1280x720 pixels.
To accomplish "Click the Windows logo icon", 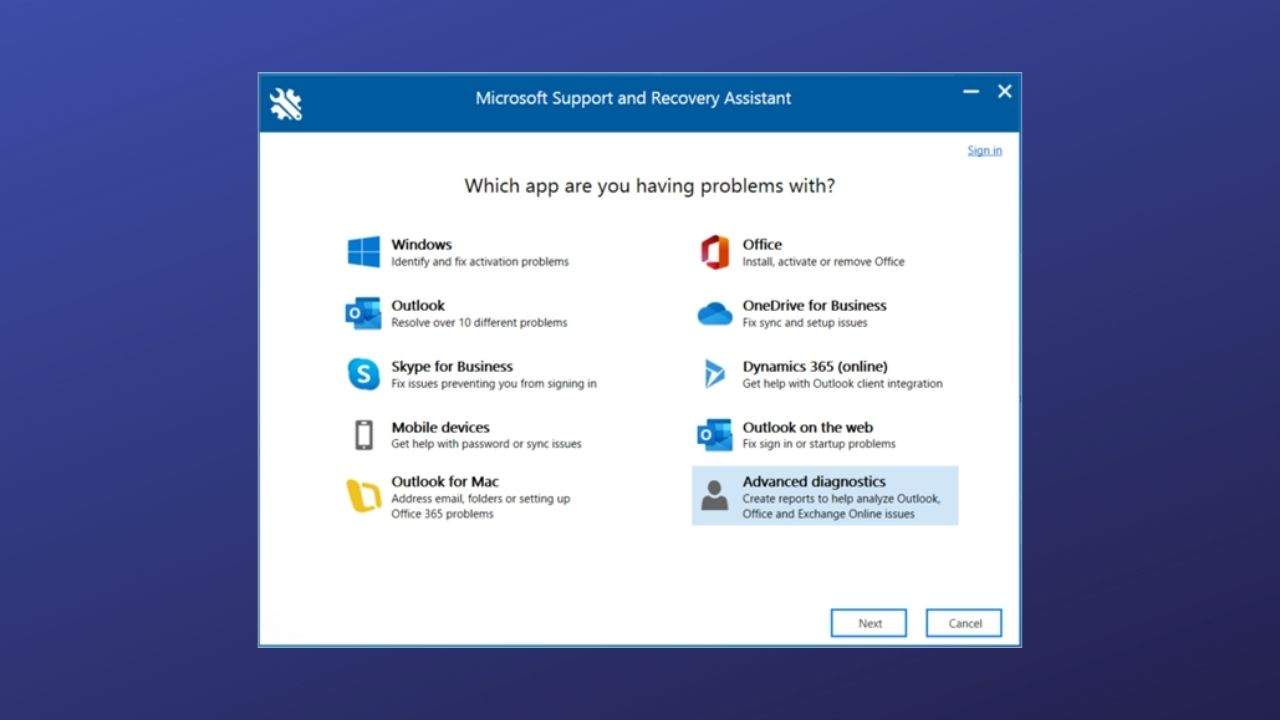I will [x=364, y=252].
